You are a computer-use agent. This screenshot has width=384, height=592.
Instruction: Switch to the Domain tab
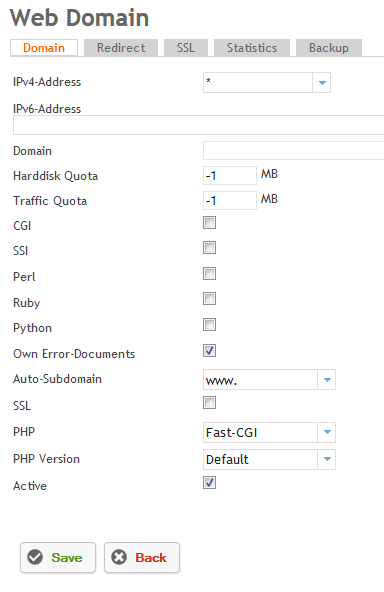(x=44, y=48)
